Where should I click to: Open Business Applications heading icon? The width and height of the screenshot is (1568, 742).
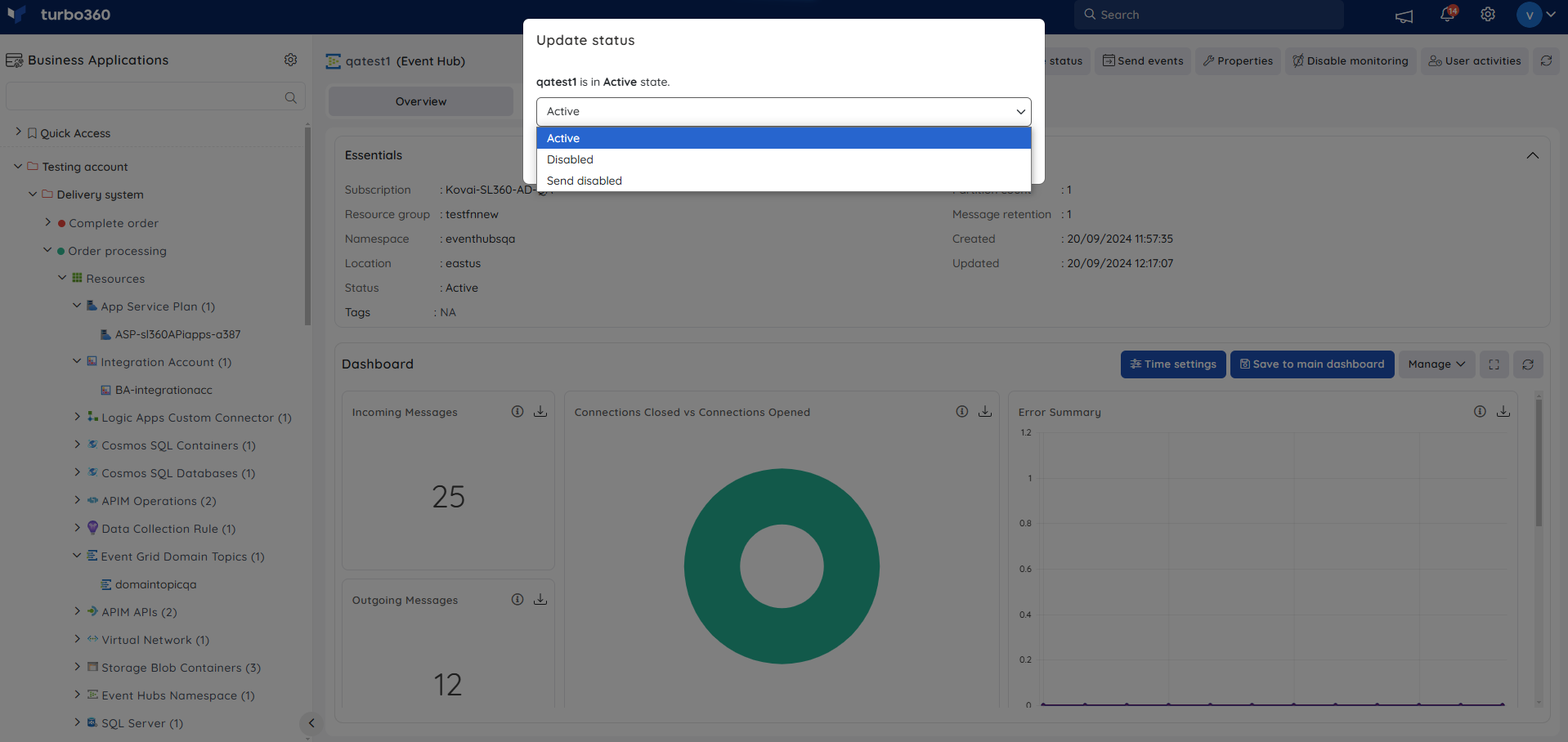pos(15,60)
